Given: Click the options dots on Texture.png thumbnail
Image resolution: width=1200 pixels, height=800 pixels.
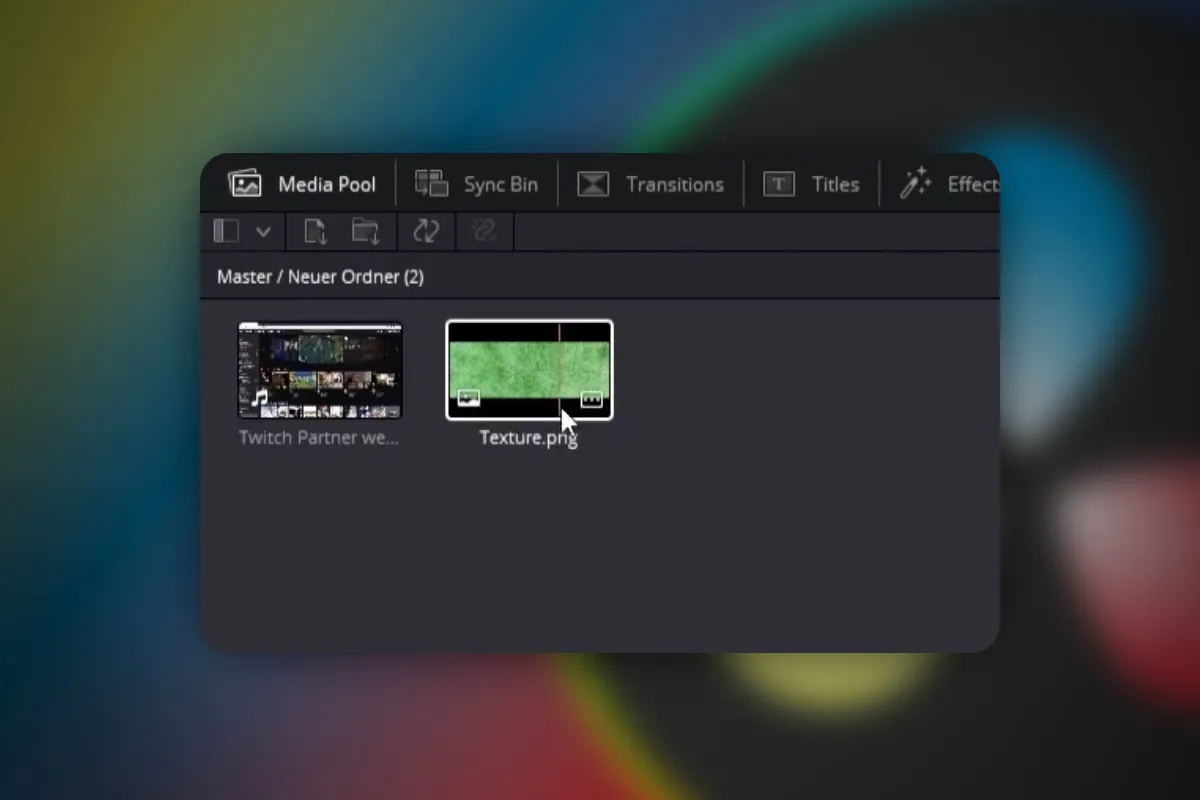Looking at the screenshot, I should click(591, 399).
